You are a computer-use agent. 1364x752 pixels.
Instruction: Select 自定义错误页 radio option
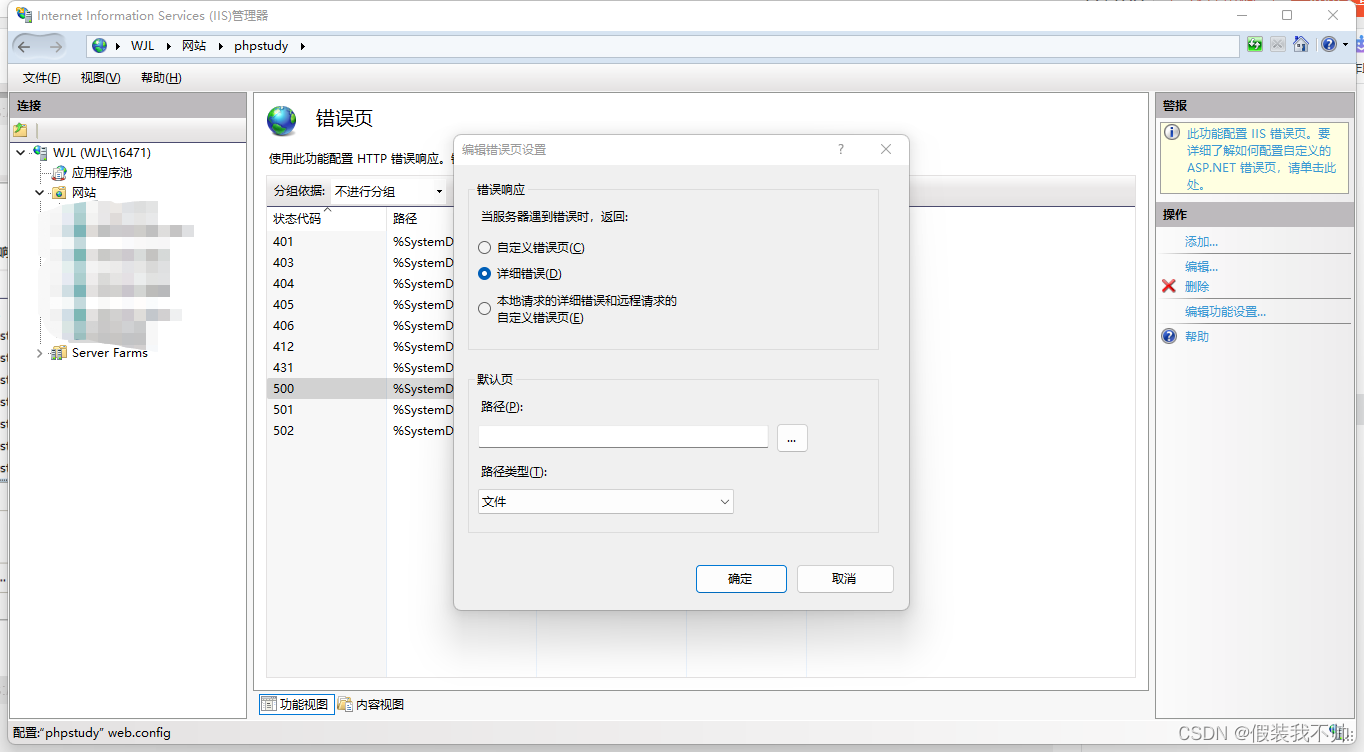[x=485, y=248]
